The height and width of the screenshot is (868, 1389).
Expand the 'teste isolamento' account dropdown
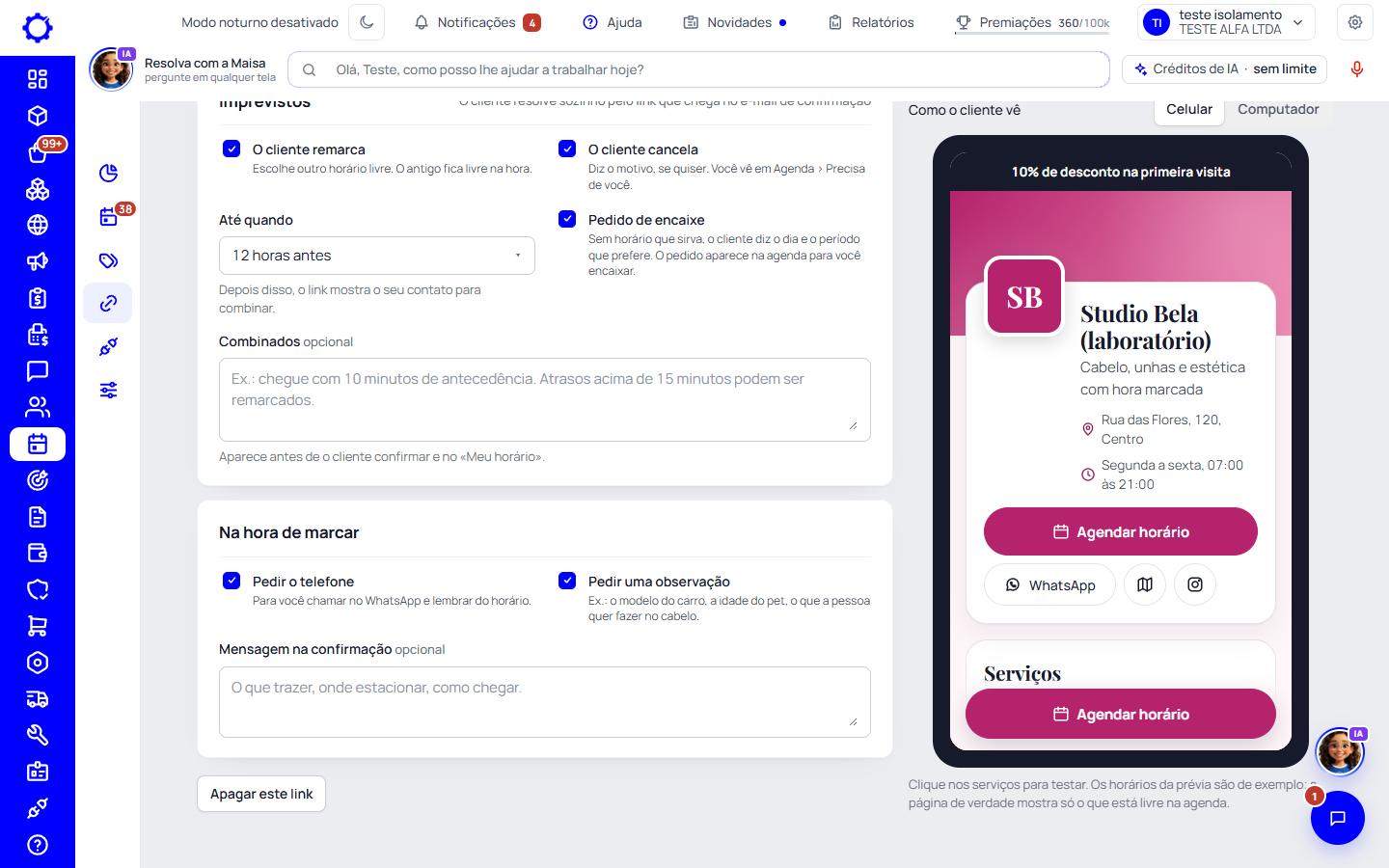1227,22
